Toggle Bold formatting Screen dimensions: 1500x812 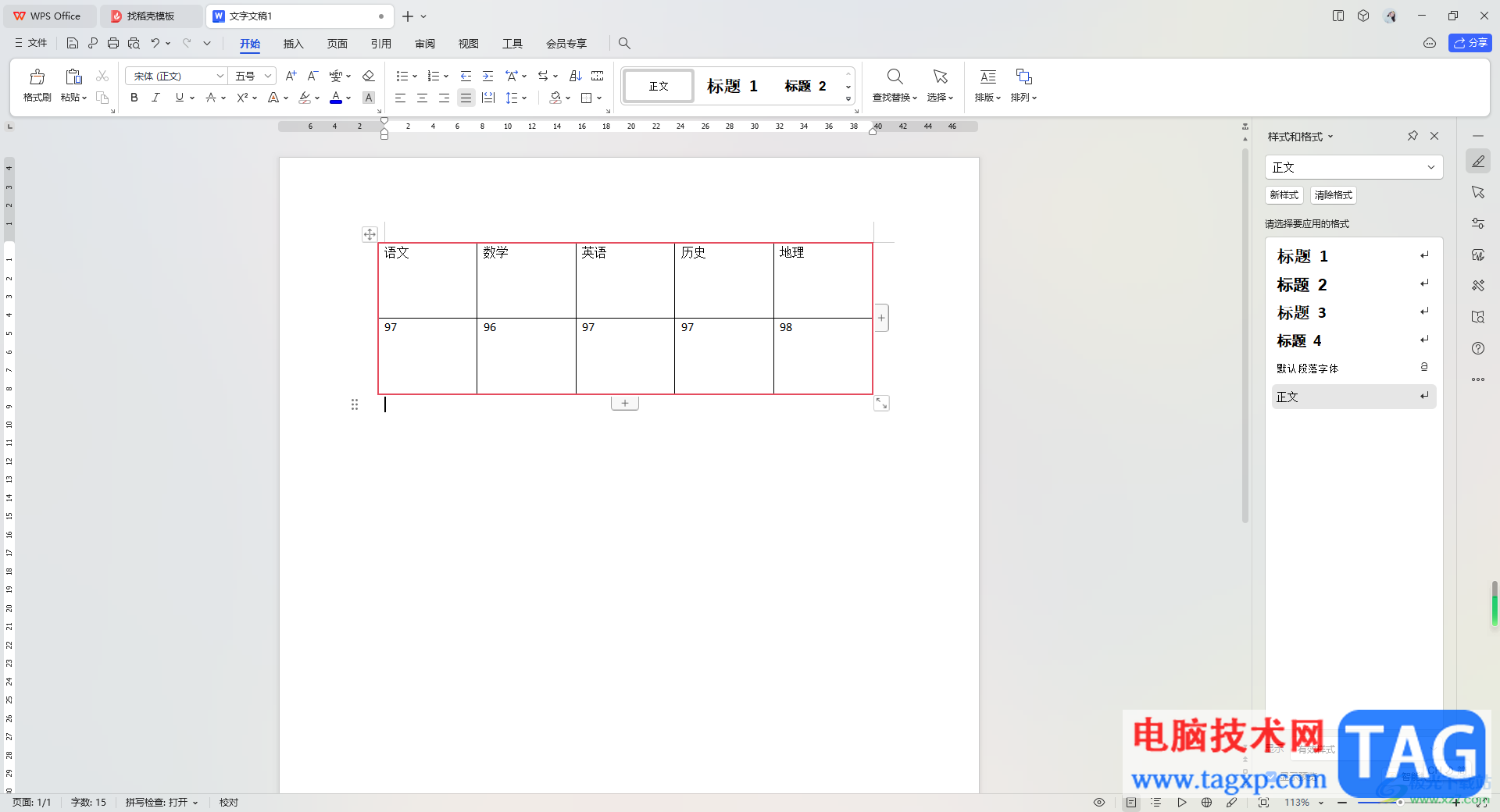click(134, 98)
